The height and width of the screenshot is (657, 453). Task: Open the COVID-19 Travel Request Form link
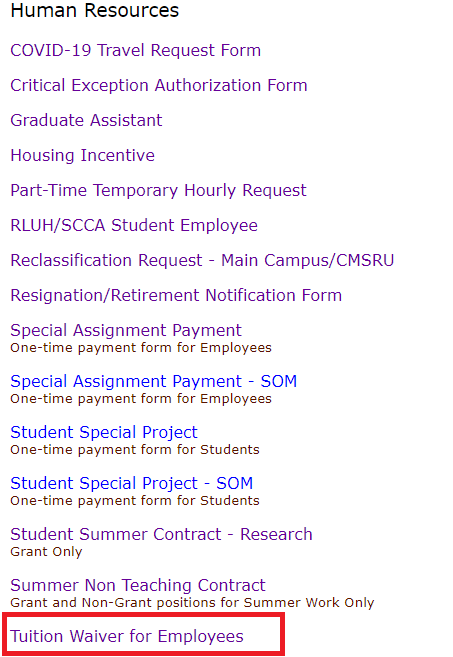pos(135,50)
